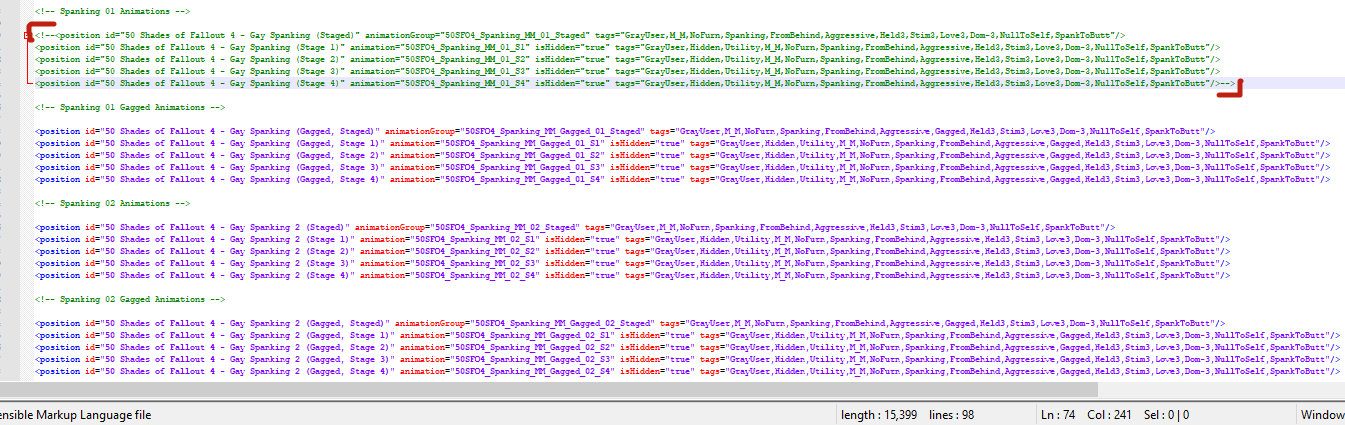Viewport: 1345px width, 425px height.
Task: Click the "Spanking 02 Gagged Animations" comment line
Action: pyautogui.click(x=129, y=299)
